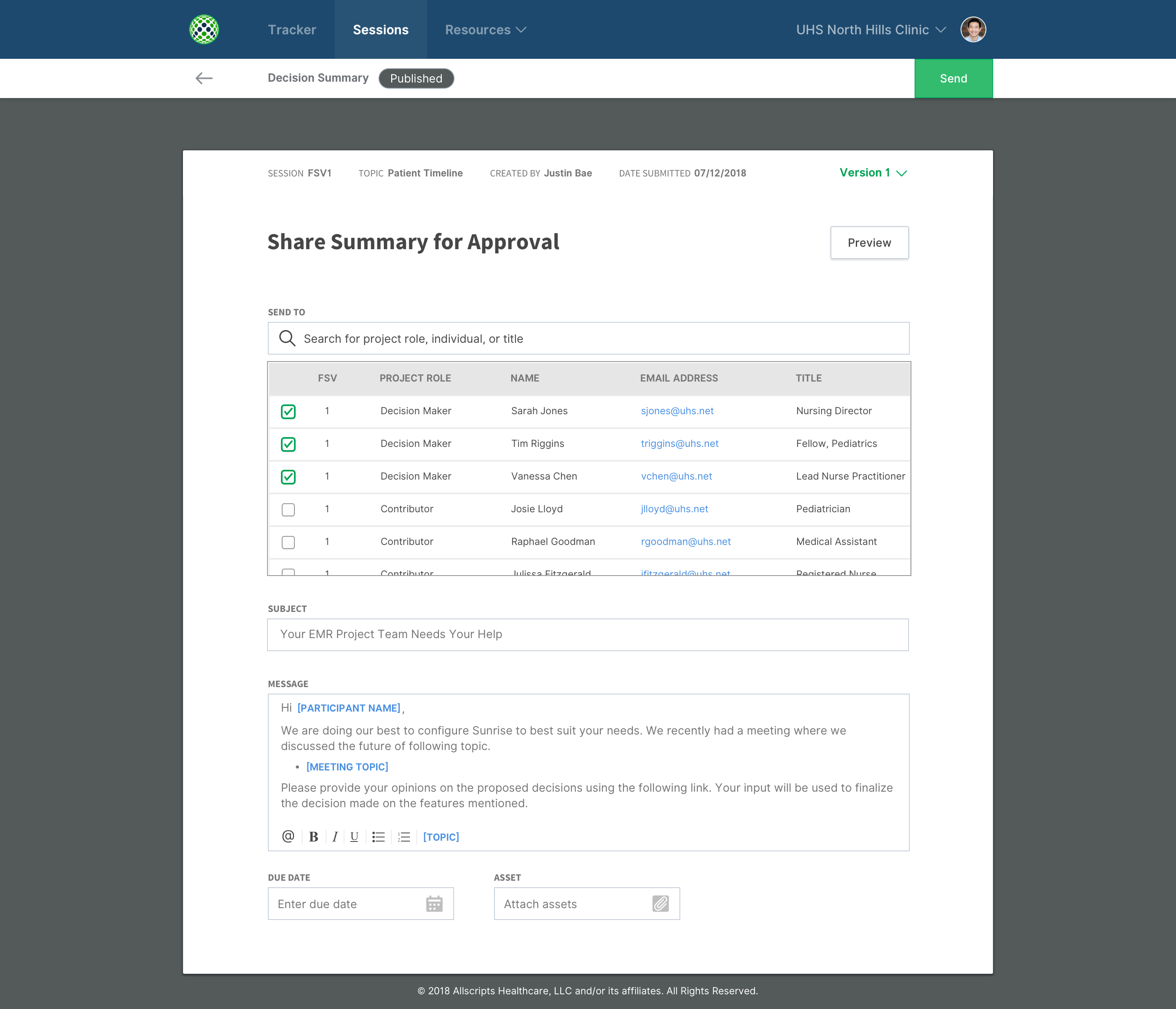Viewport: 1176px width, 1009px height.
Task: Click the Allscripts green logo icon
Action: click(204, 29)
